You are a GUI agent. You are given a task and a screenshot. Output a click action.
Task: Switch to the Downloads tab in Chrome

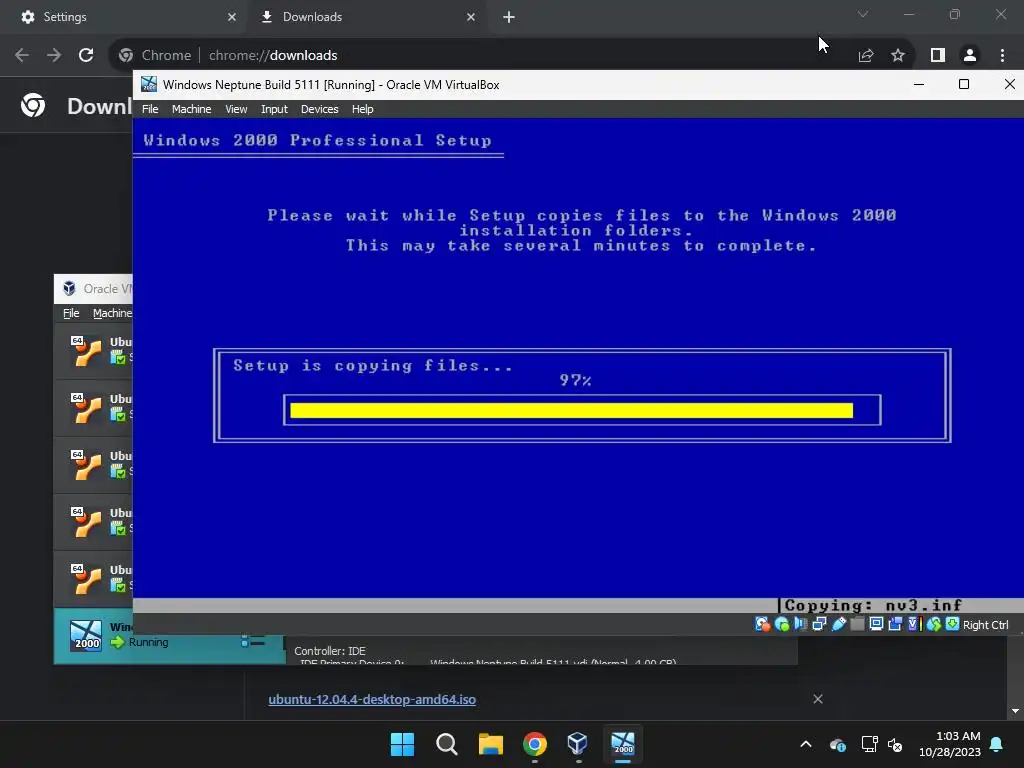coord(366,17)
